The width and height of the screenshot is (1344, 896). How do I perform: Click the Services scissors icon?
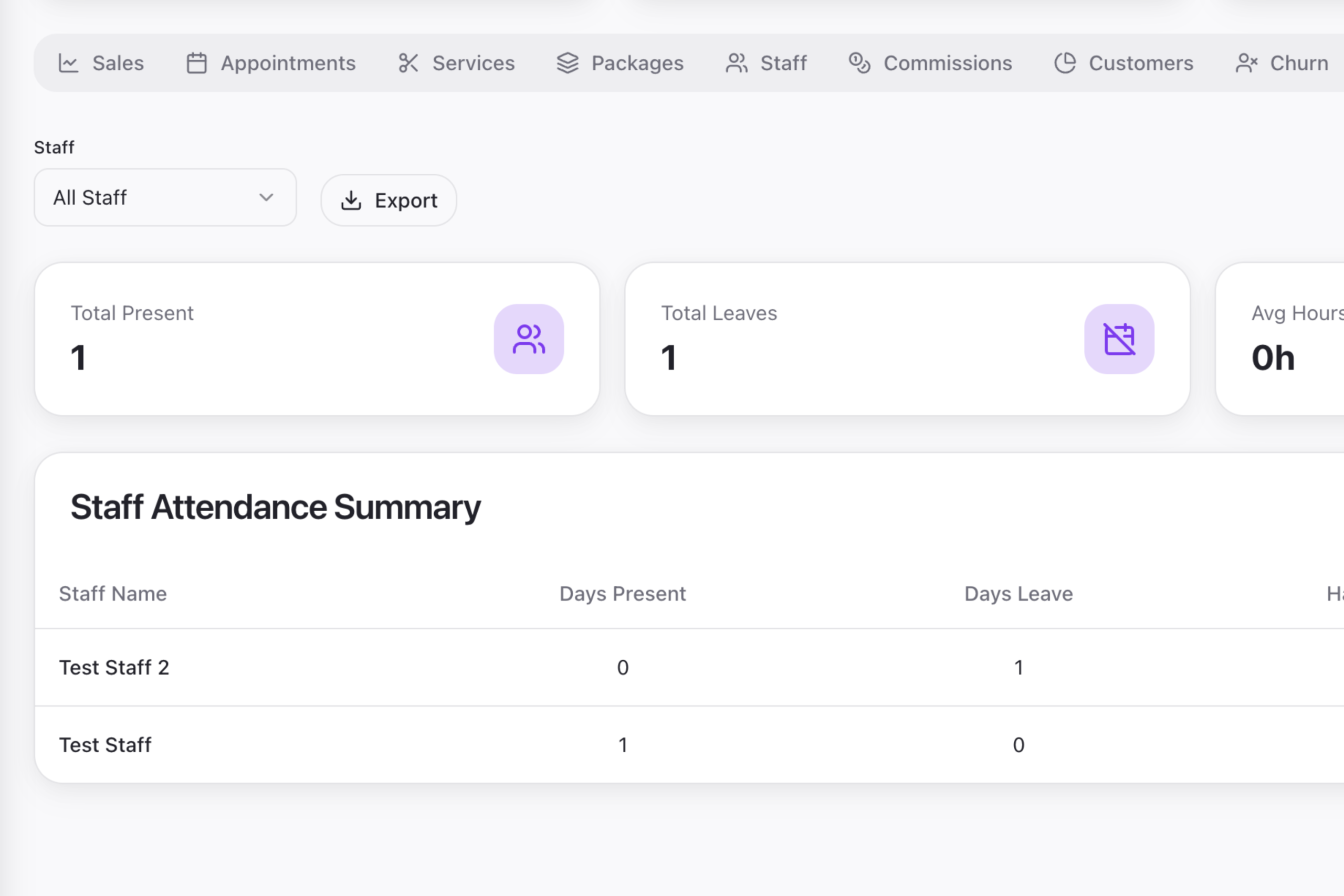pyautogui.click(x=408, y=63)
